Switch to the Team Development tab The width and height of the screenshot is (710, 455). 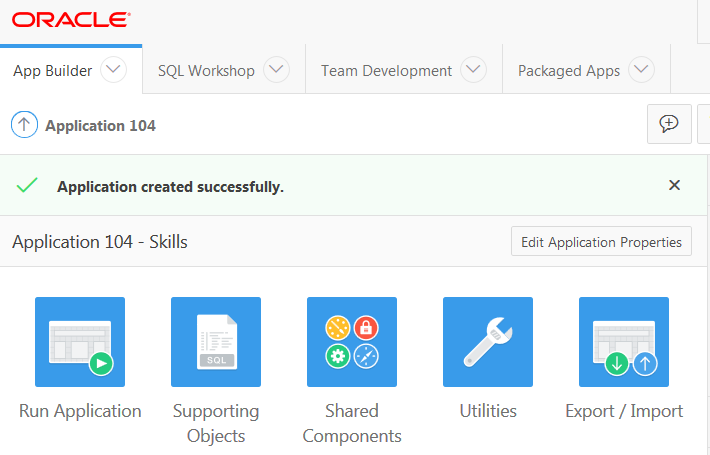point(386,71)
